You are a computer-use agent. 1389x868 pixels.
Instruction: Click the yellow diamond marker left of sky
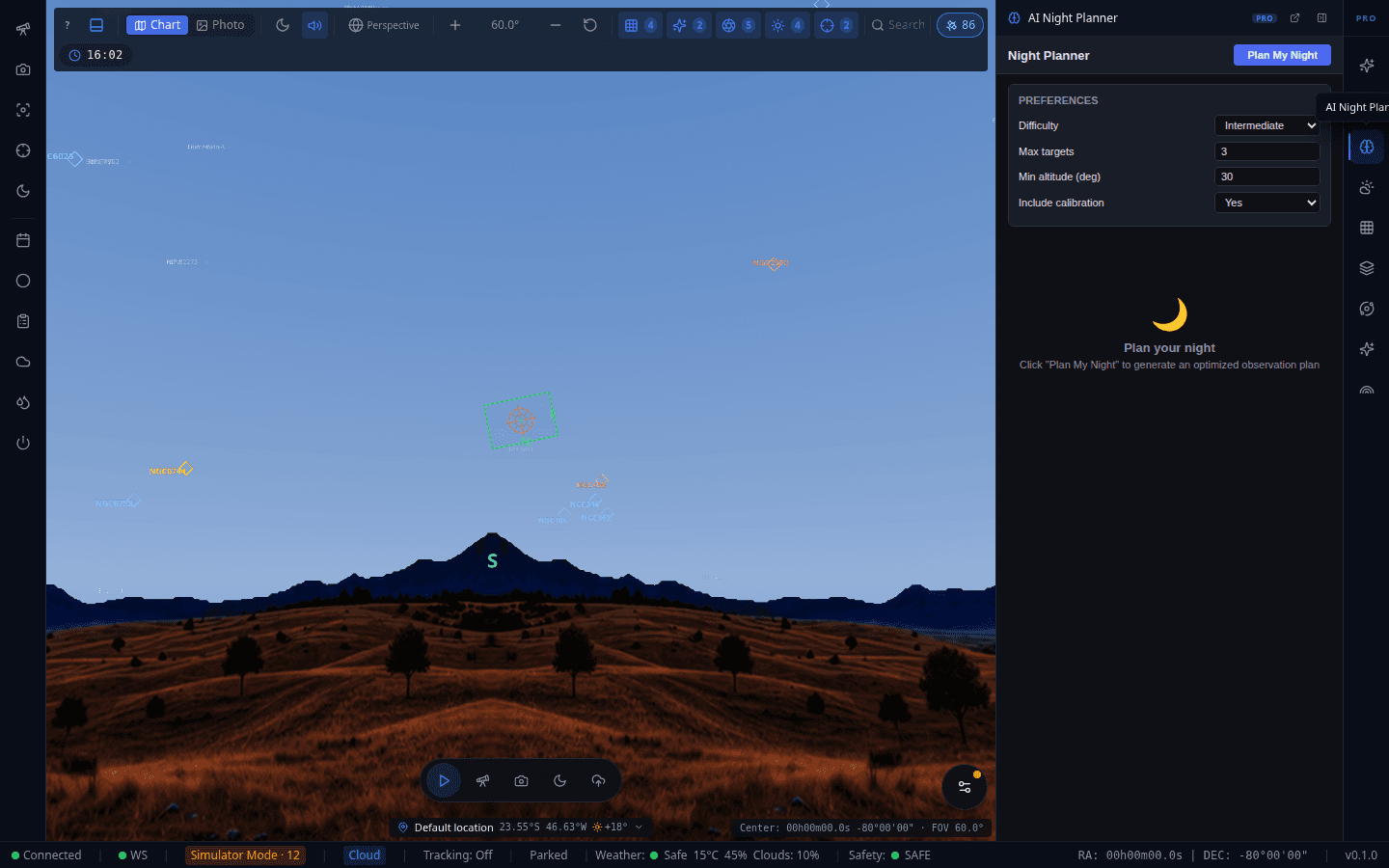click(x=185, y=469)
